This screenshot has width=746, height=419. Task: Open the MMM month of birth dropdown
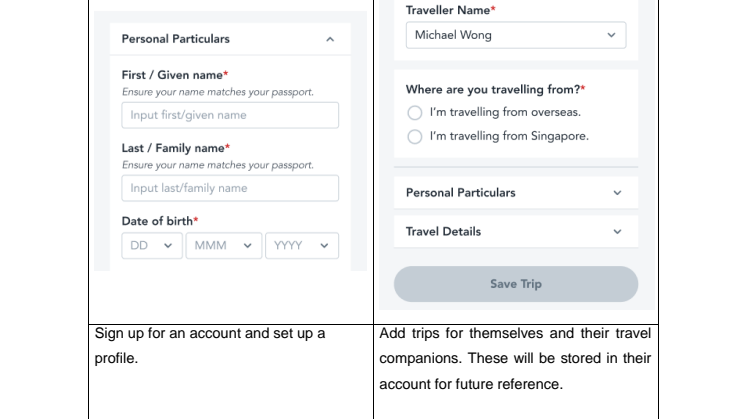pos(224,246)
